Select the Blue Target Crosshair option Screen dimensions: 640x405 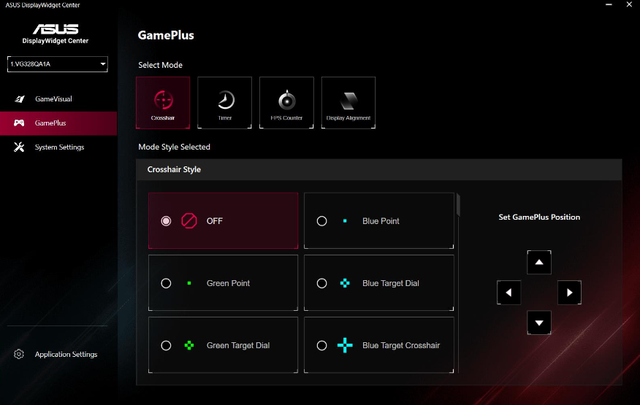coord(321,345)
